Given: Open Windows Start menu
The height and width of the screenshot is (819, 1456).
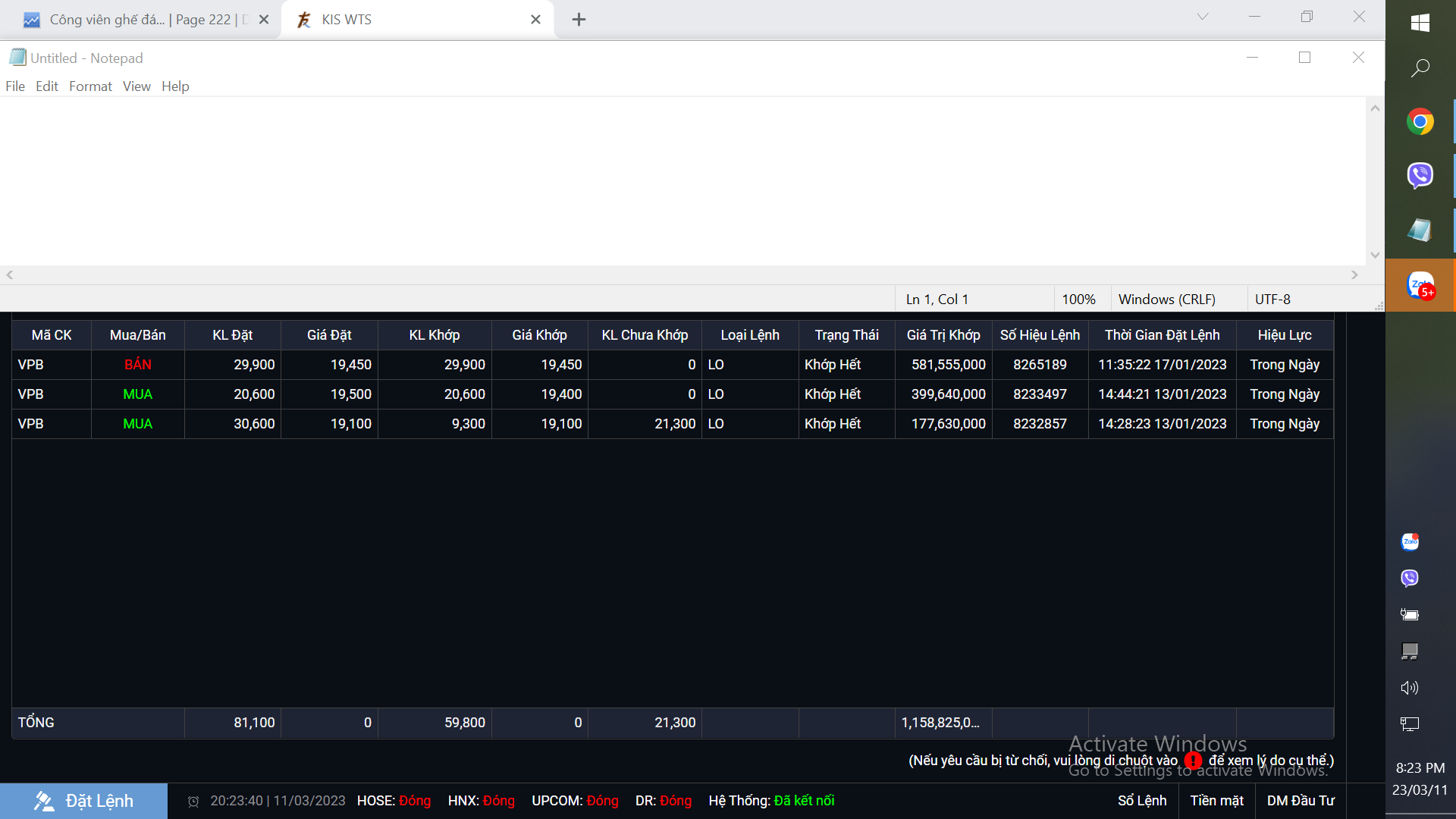Looking at the screenshot, I should pyautogui.click(x=1420, y=23).
